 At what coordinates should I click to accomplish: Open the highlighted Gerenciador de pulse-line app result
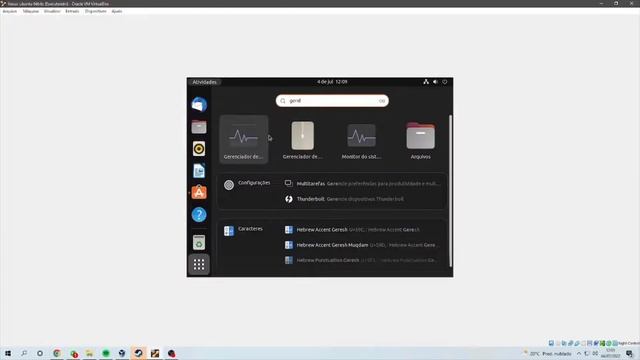(x=244, y=140)
